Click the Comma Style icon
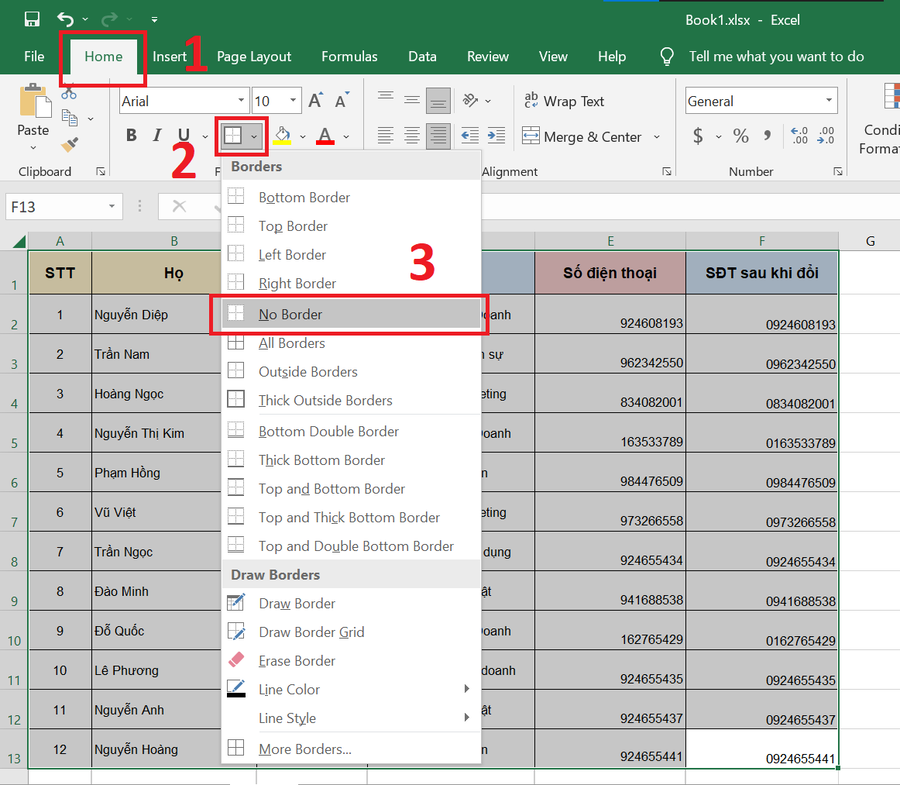 pos(767,136)
